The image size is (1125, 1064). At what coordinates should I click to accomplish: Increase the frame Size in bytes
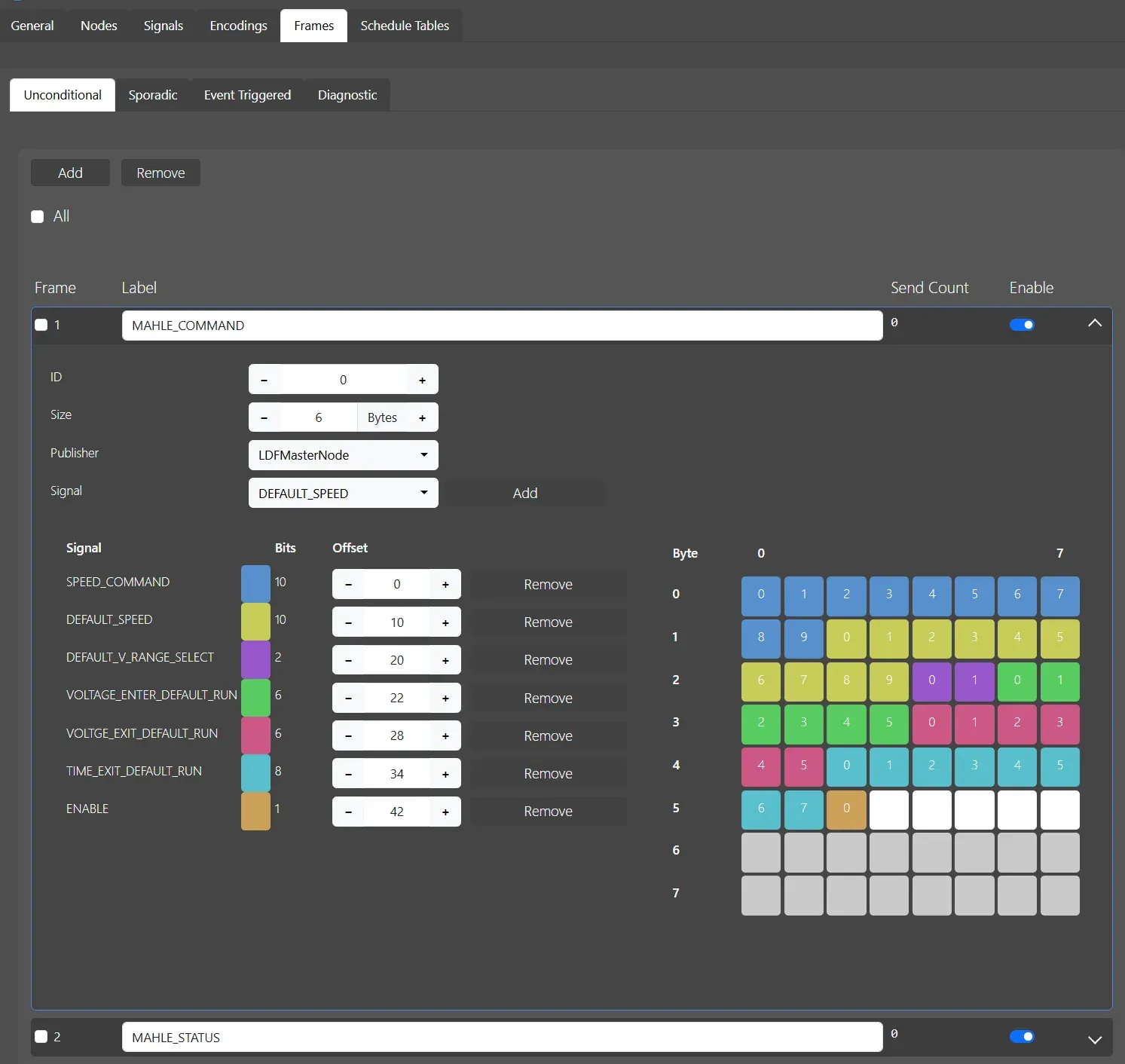[422, 417]
